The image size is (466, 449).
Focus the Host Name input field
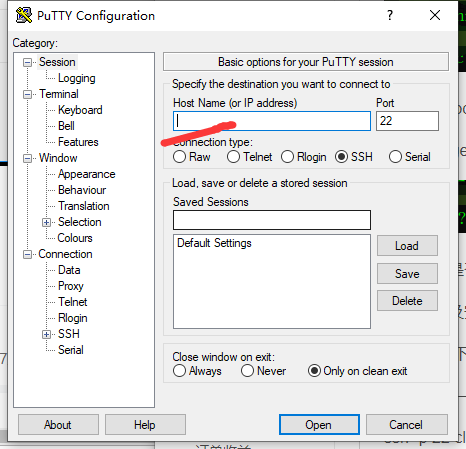[272, 121]
